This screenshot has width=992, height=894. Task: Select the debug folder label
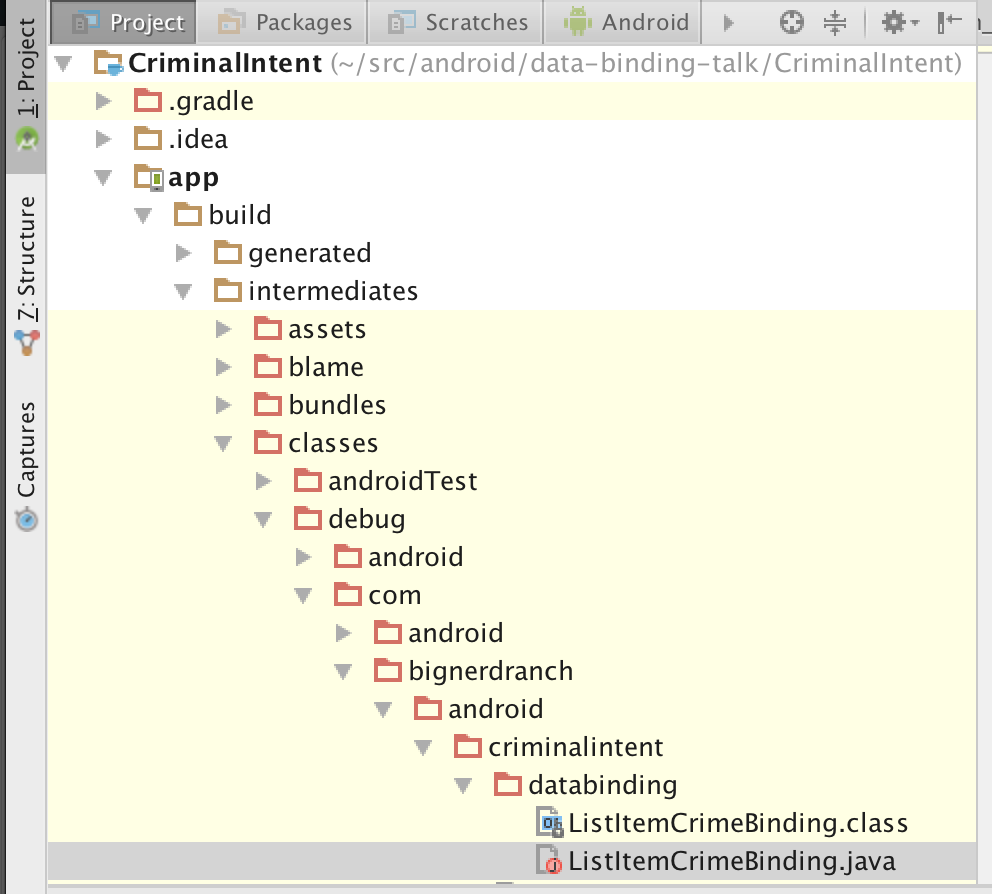[x=366, y=519]
